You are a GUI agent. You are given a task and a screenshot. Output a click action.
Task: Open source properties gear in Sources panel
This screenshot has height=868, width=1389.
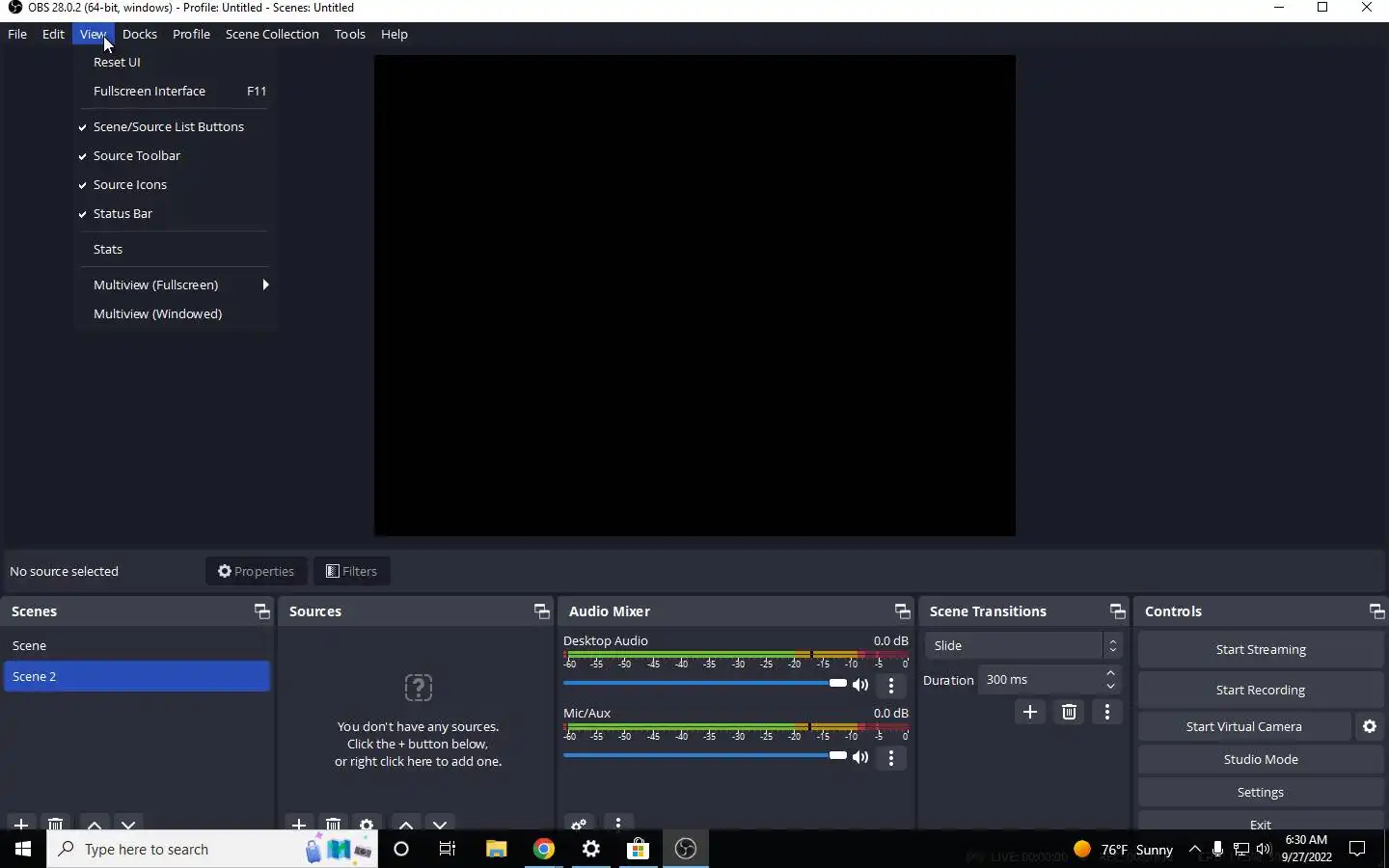pos(367,825)
